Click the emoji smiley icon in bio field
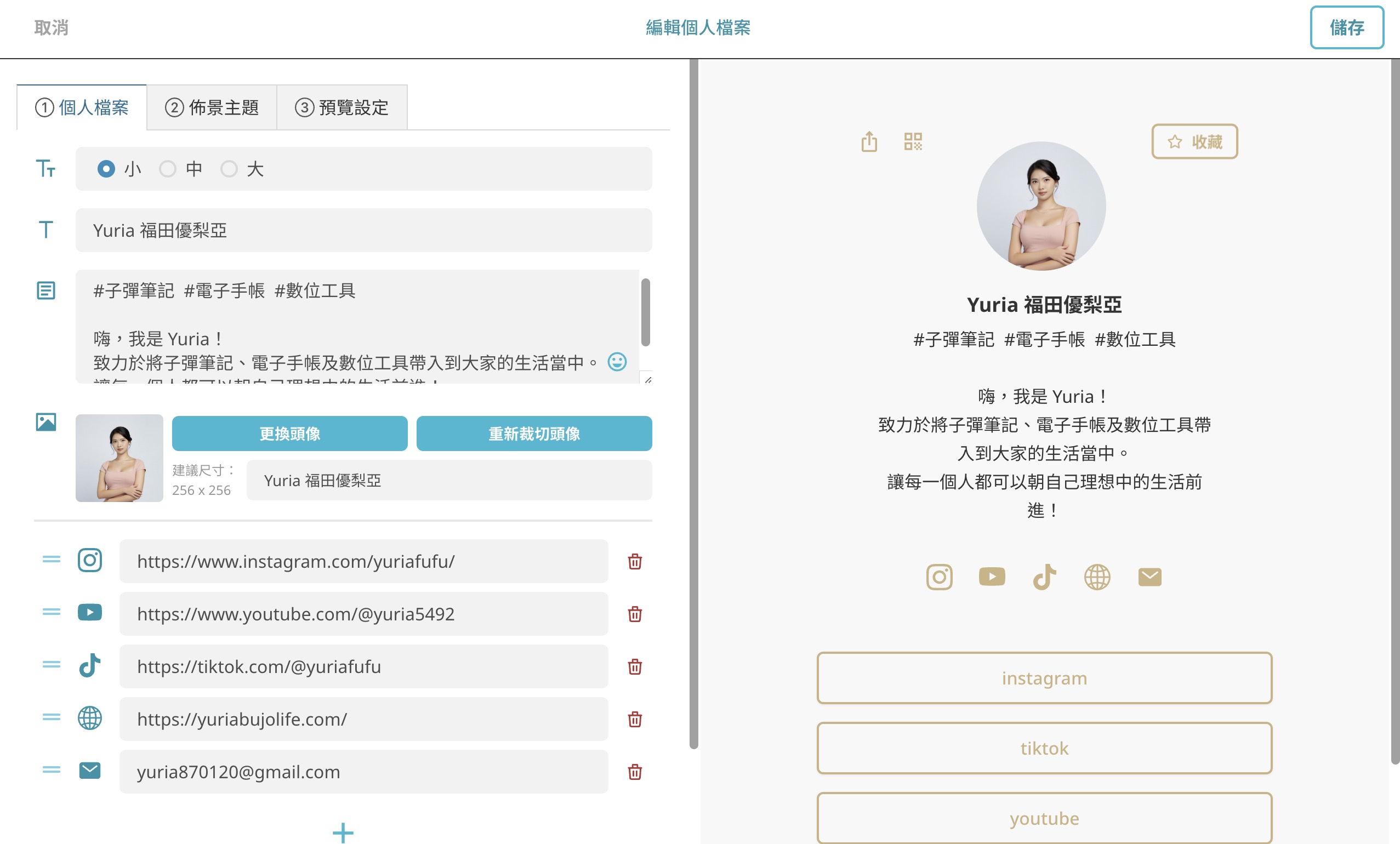The height and width of the screenshot is (844, 1400). tap(617, 362)
